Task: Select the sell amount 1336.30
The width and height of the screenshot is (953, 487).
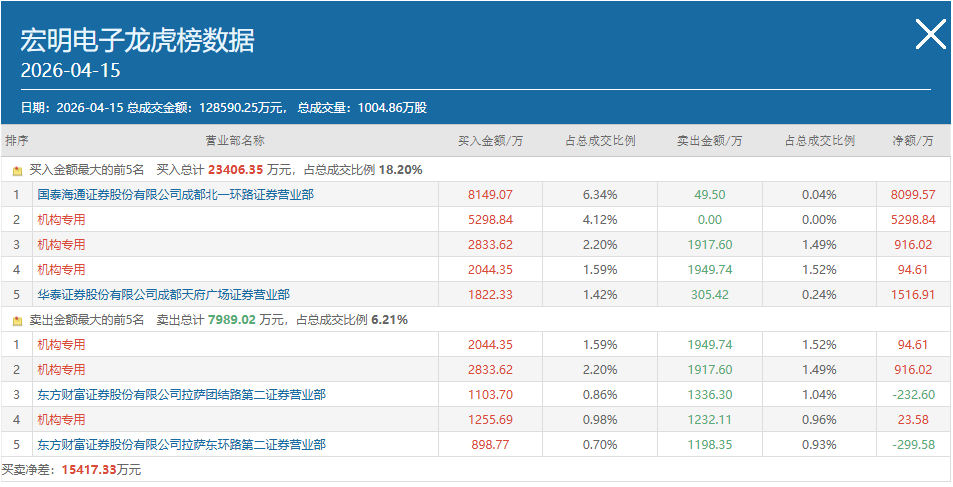Action: coord(710,395)
